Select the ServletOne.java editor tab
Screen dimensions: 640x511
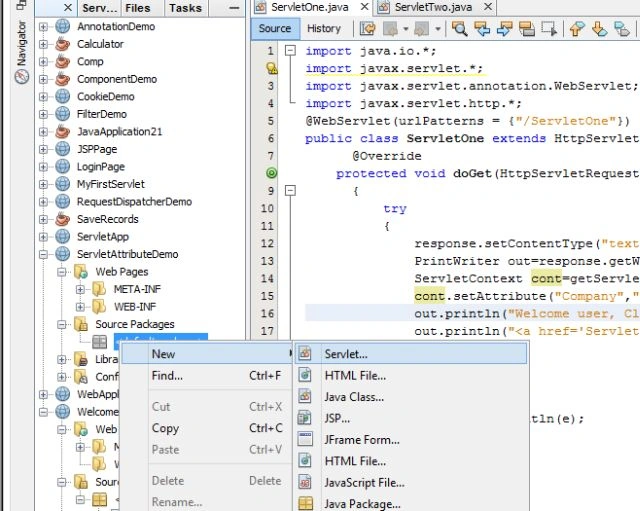tap(310, 7)
